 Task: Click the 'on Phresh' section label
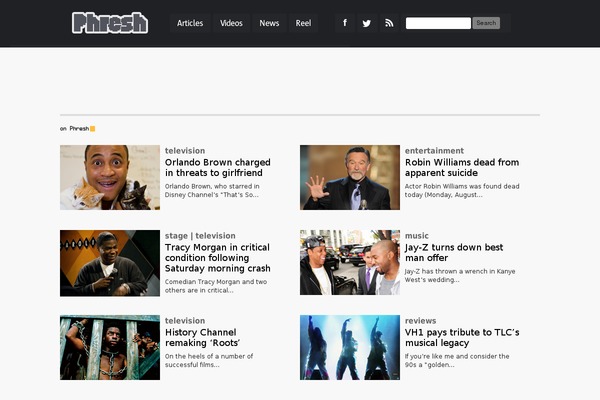(x=75, y=129)
